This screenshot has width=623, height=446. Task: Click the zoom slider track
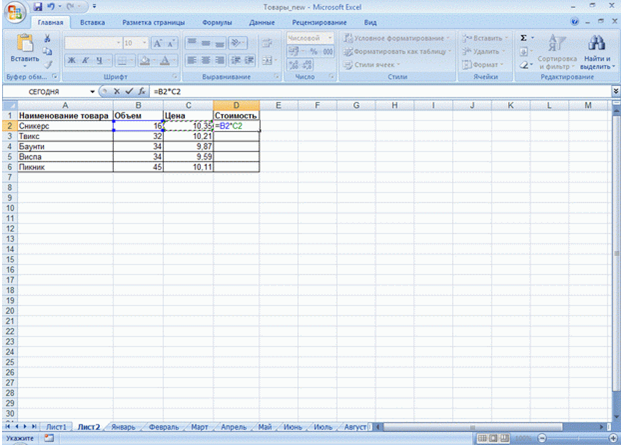(578, 438)
